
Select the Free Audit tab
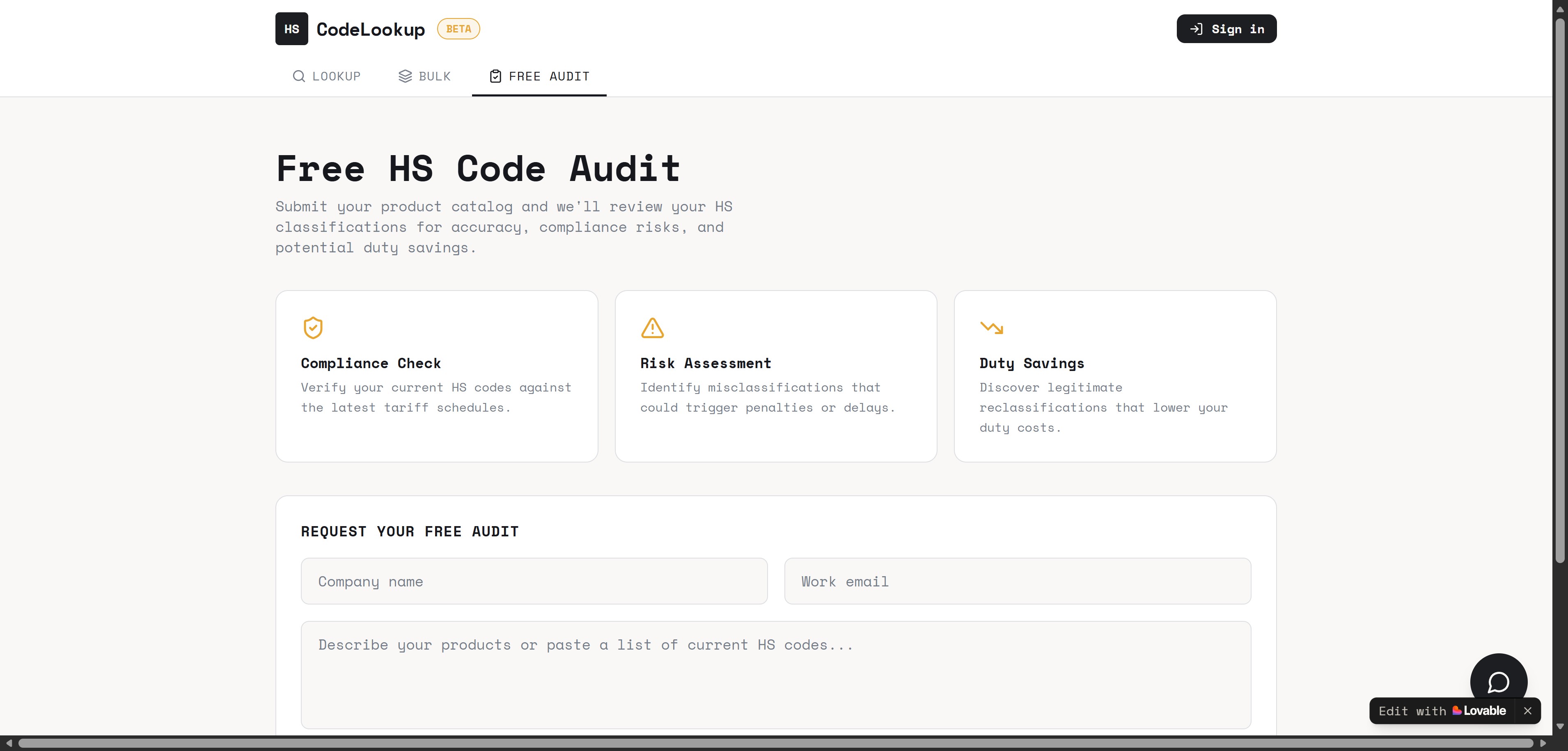pos(539,76)
